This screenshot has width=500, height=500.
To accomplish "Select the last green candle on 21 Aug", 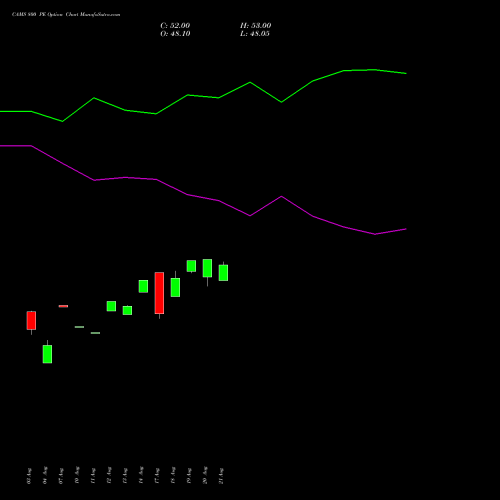I will (x=223, y=273).
